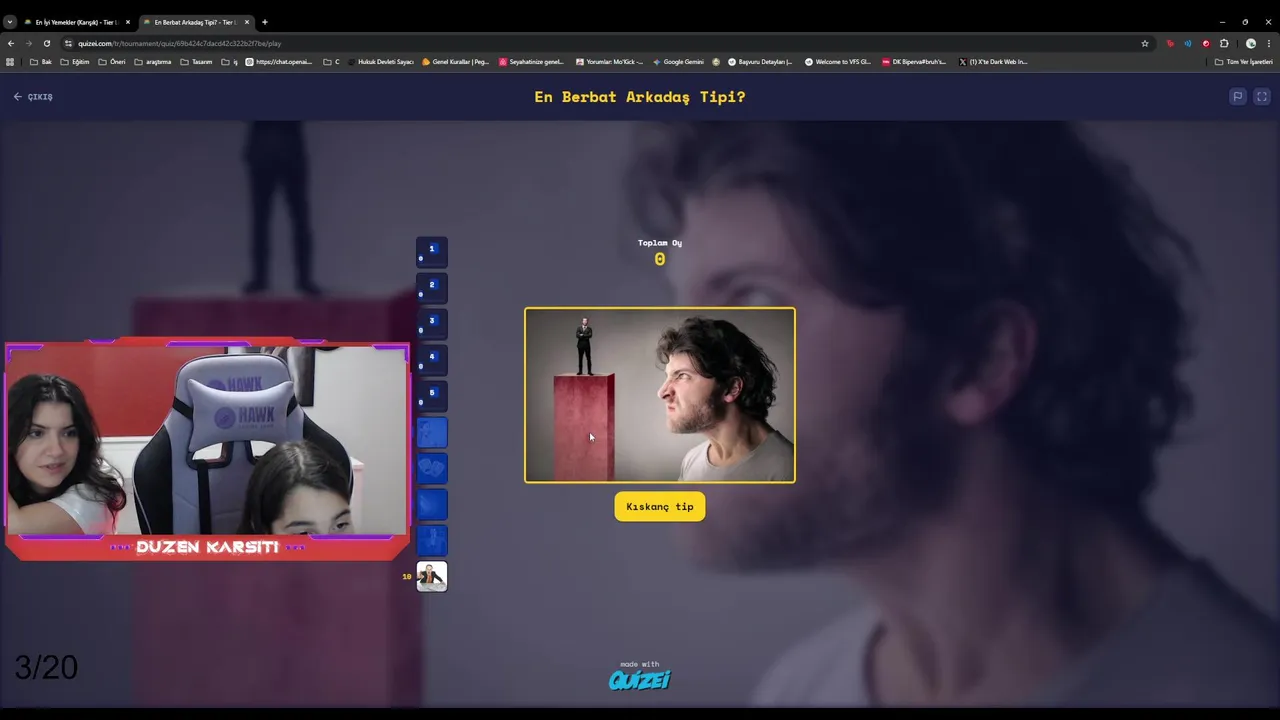Go forward in browser history
This screenshot has height=720, width=1280.
pos(29,44)
